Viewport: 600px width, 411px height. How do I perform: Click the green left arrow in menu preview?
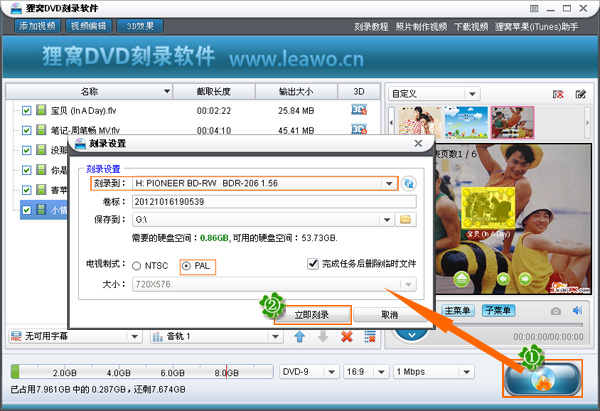click(503, 279)
